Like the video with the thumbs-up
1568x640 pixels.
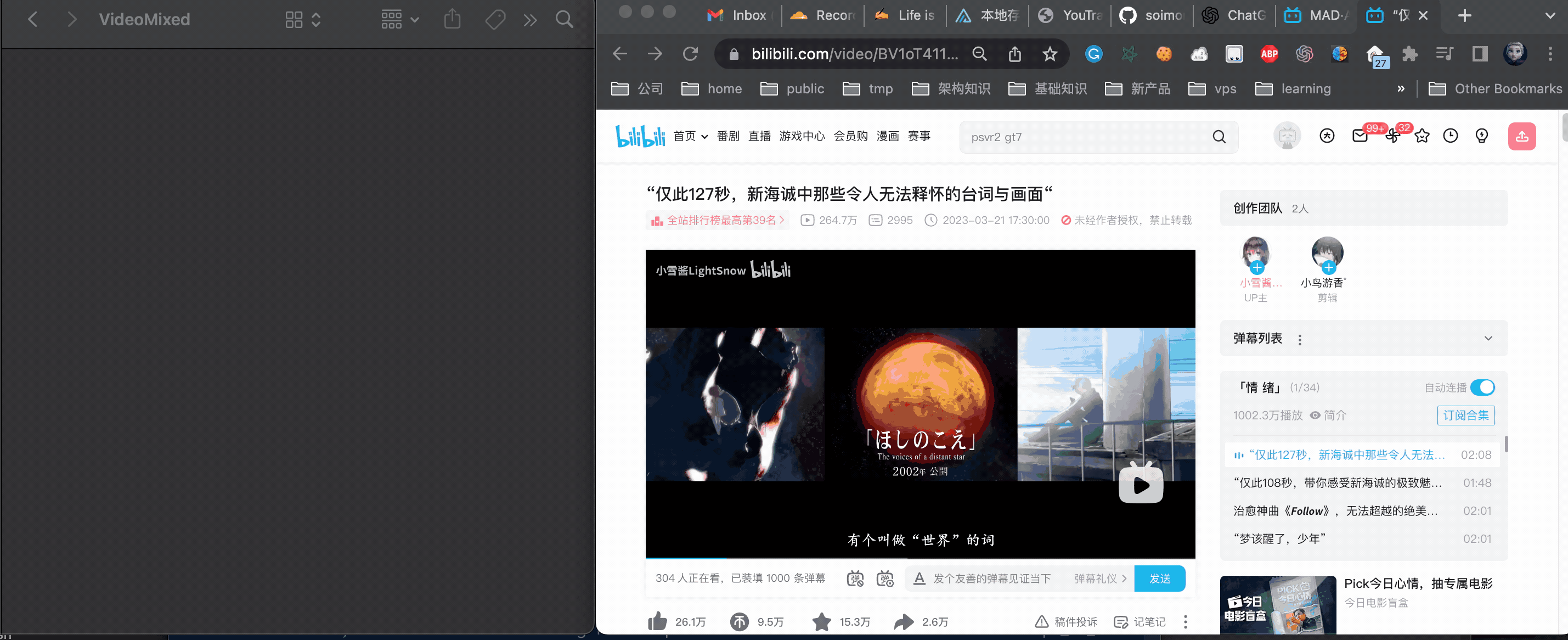(657, 622)
